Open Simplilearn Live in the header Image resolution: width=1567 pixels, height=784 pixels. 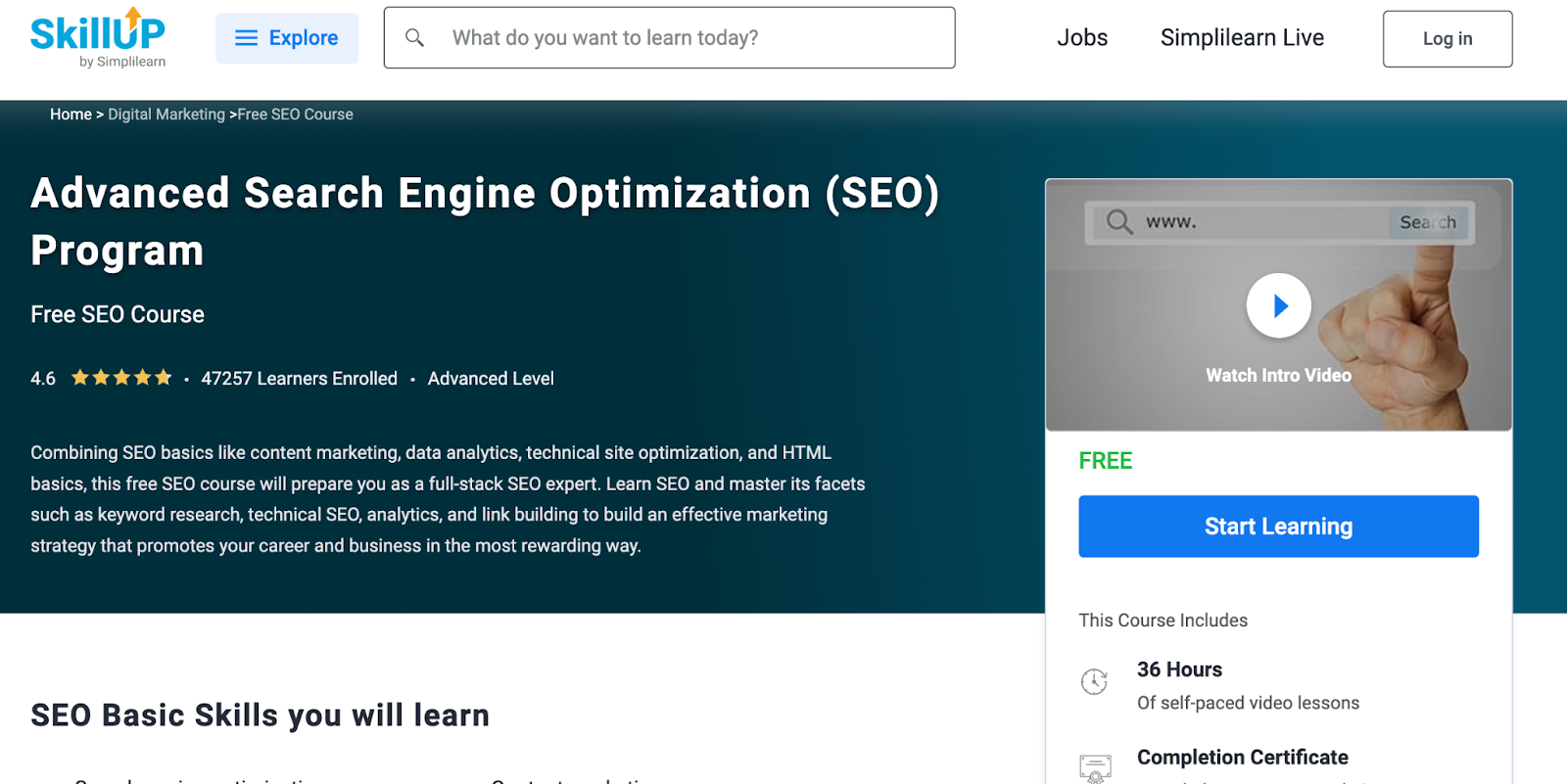click(x=1242, y=37)
